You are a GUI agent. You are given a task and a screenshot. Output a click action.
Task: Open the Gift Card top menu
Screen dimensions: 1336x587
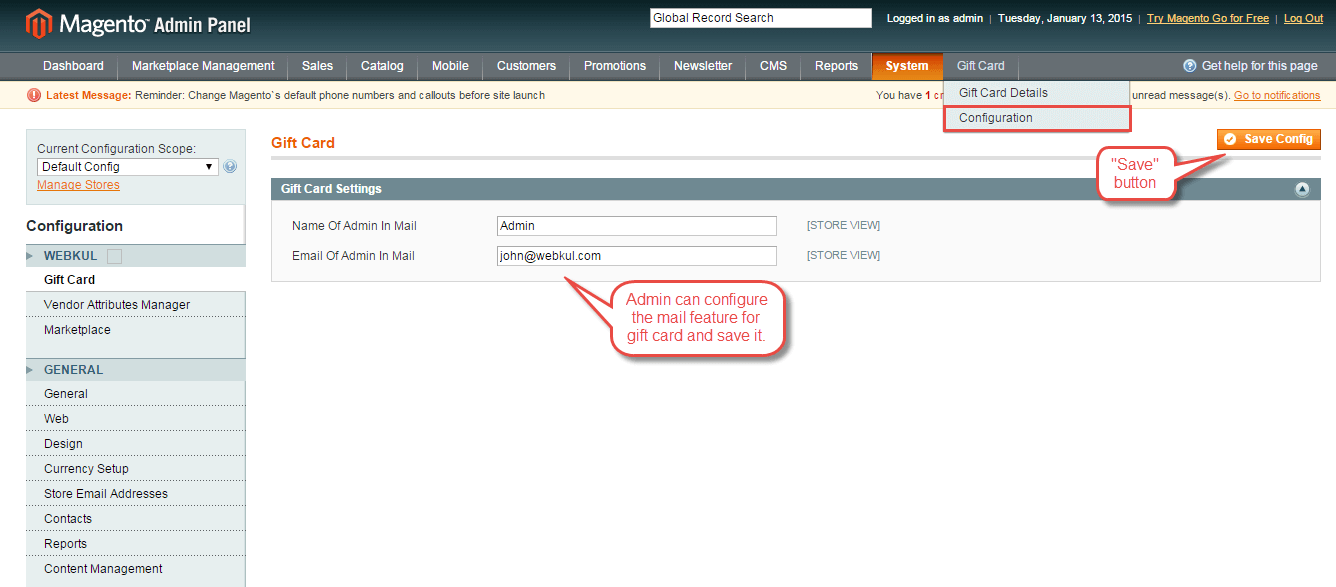980,66
